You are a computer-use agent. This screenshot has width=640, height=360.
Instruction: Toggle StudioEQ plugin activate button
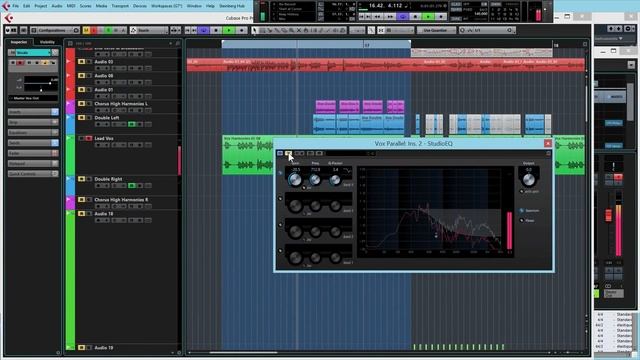(x=280, y=153)
